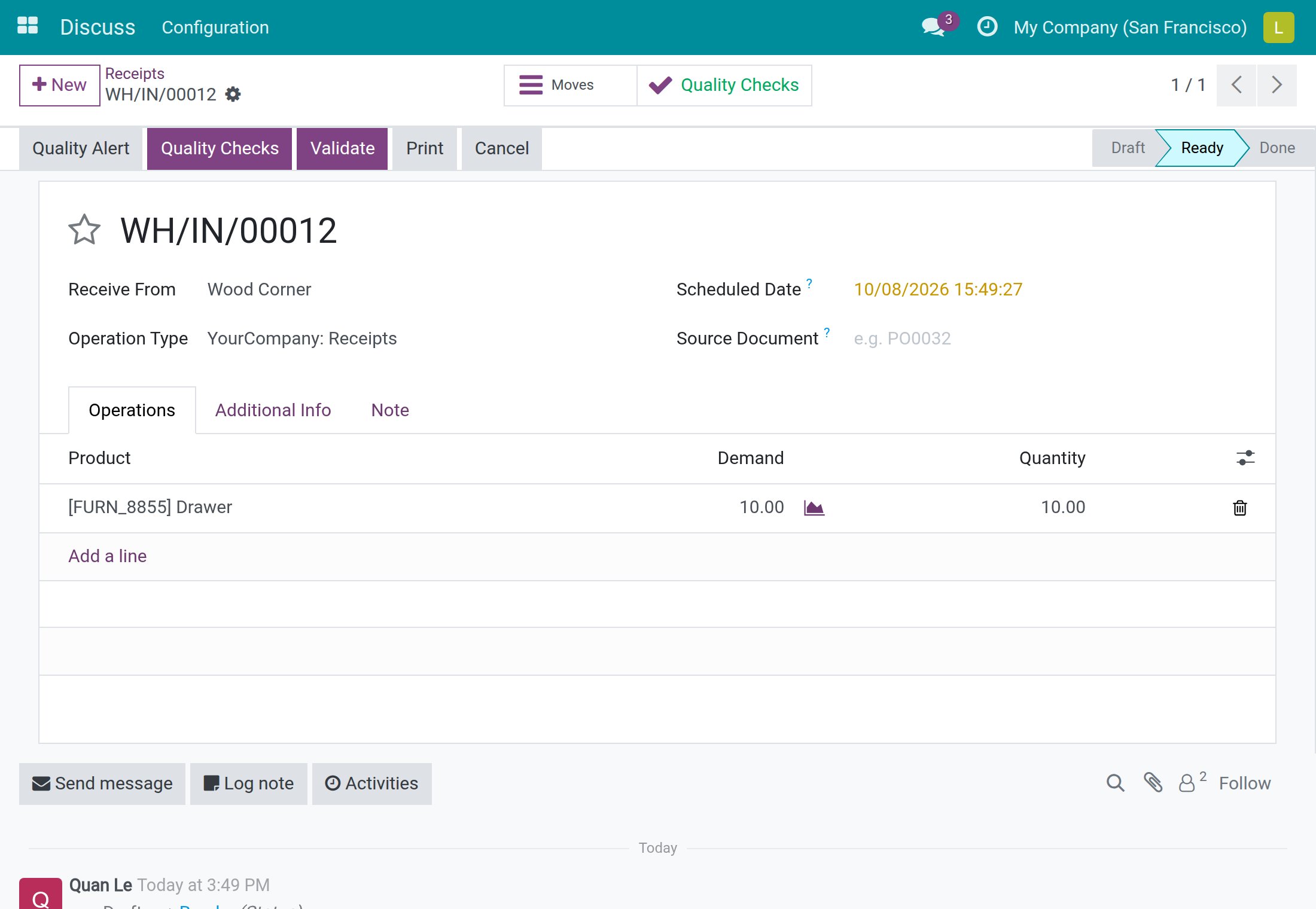Show the followers list icon

pos(1192,783)
